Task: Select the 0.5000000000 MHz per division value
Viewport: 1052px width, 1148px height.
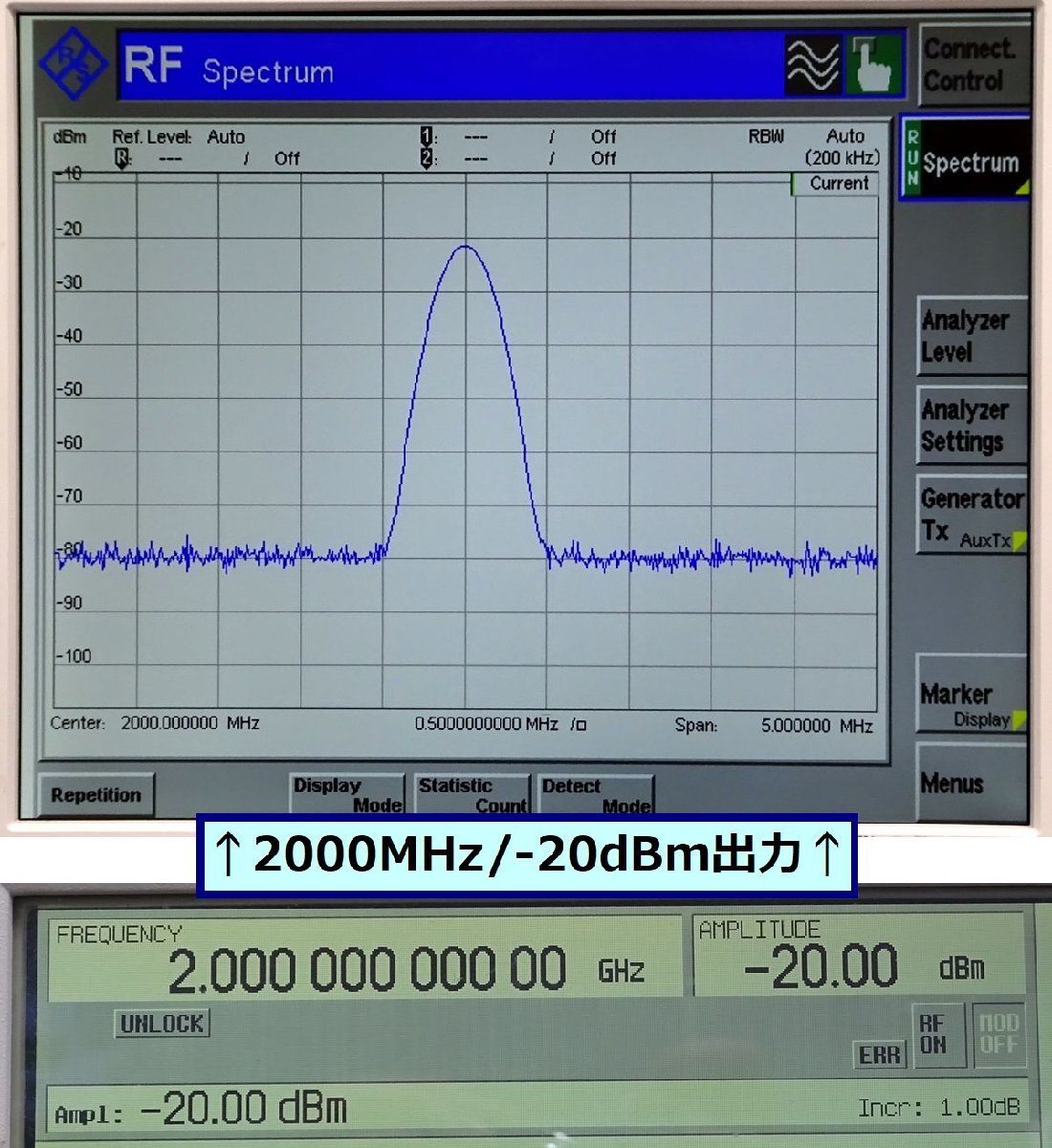Action: [500, 724]
